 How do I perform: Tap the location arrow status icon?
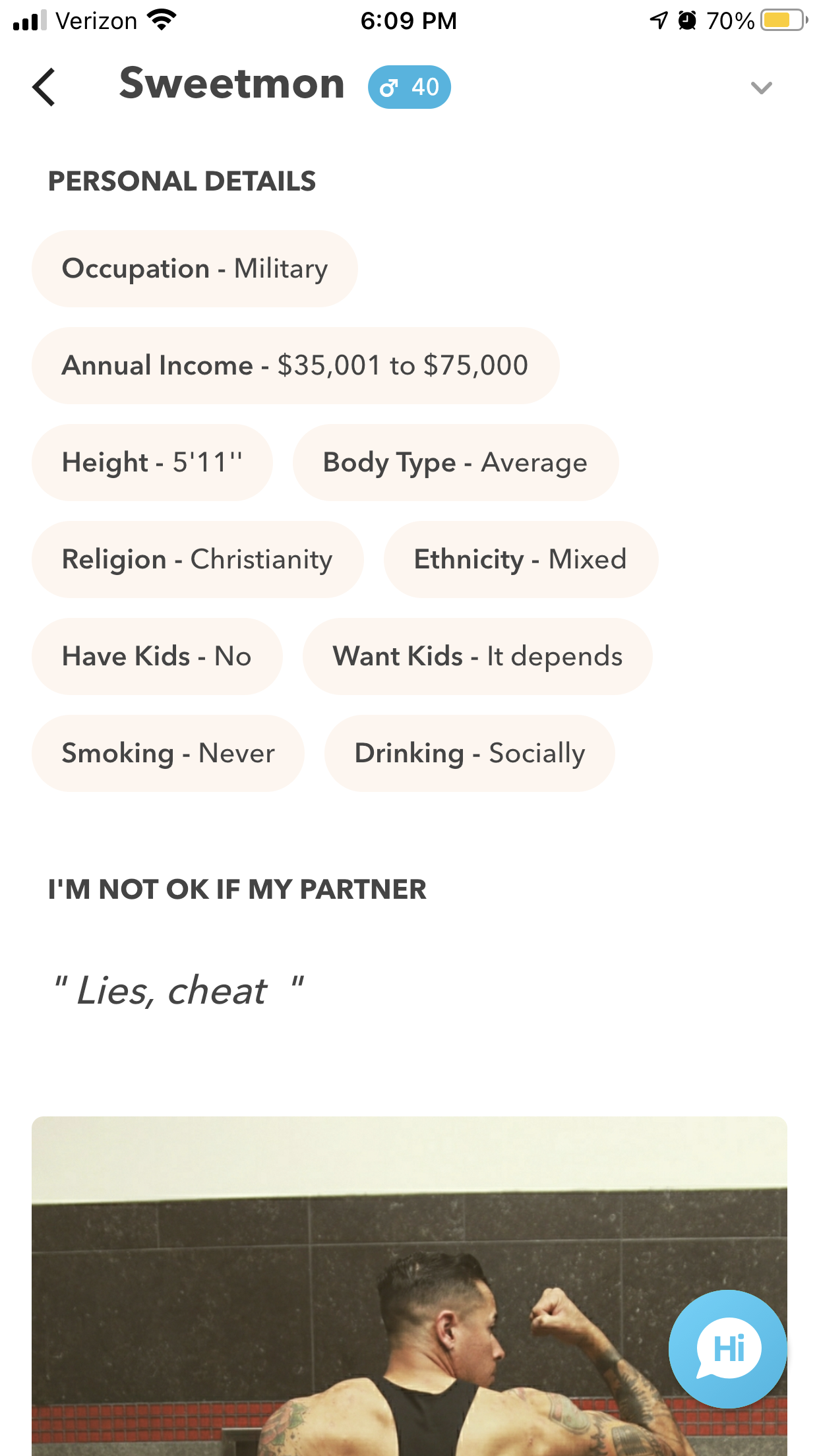[x=659, y=20]
